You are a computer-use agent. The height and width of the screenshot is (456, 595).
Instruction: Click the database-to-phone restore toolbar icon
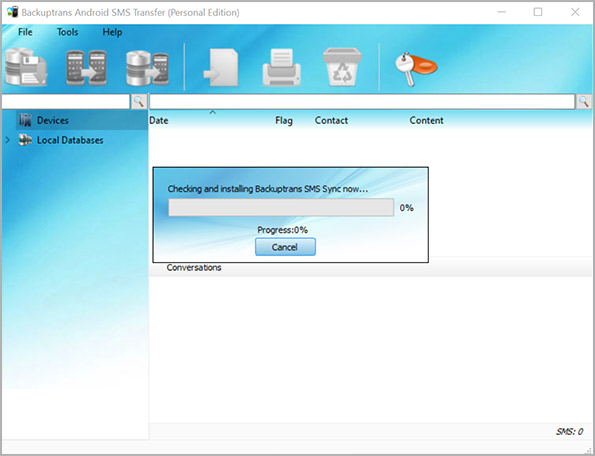click(x=147, y=68)
